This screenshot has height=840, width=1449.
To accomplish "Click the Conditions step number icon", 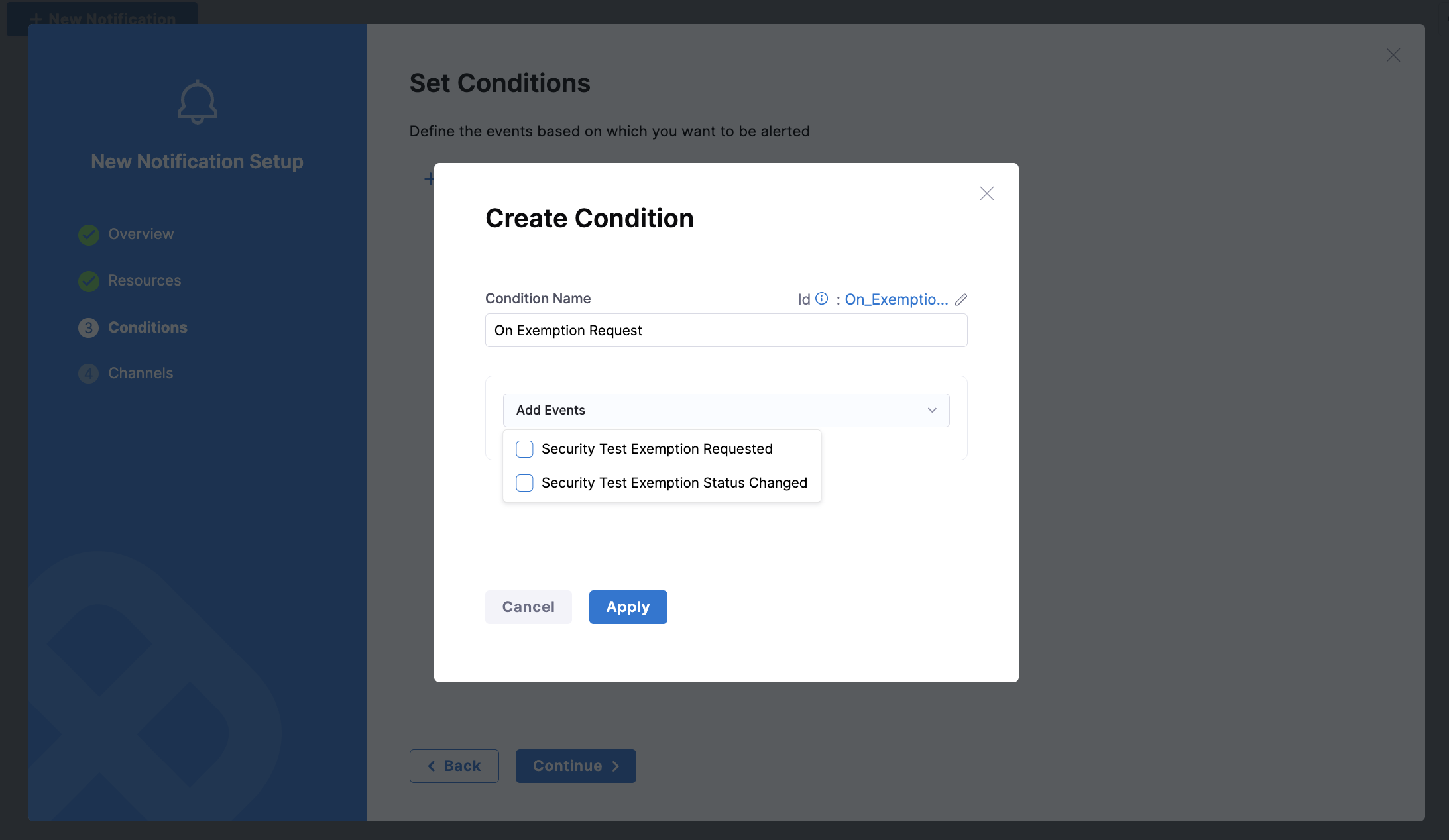I will pyautogui.click(x=89, y=328).
